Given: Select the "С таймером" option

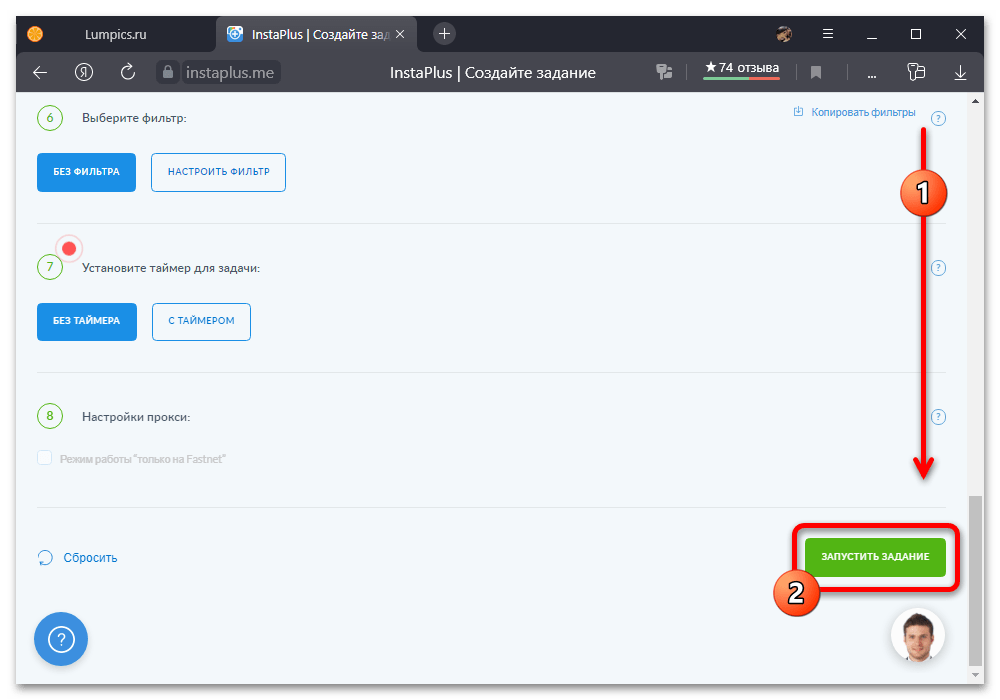Looking at the screenshot, I should [x=201, y=321].
